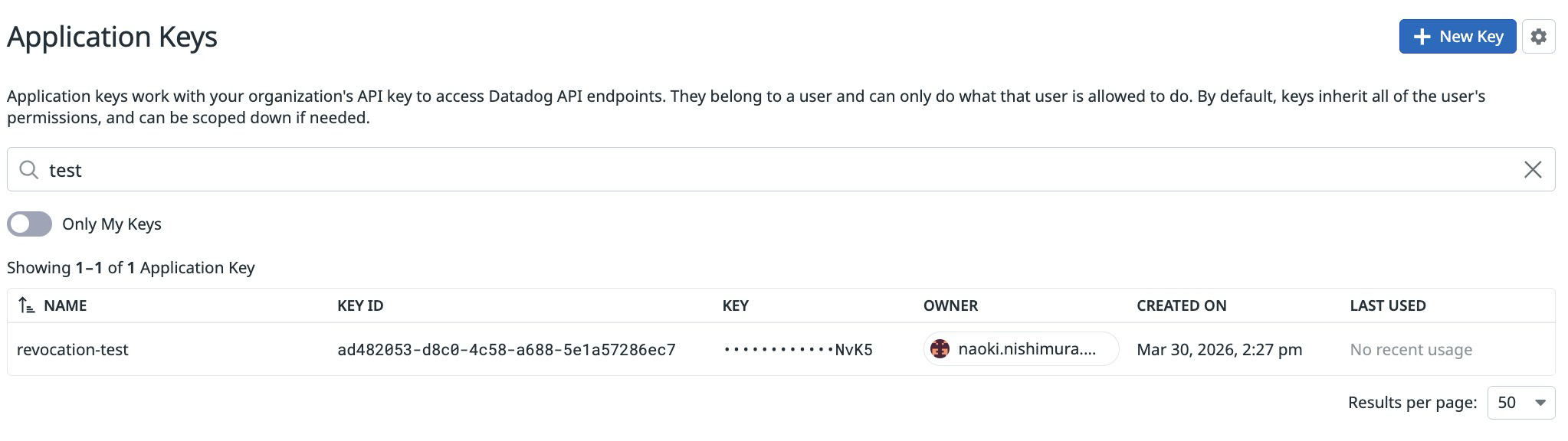Clear the search using the X icon
The width and height of the screenshot is (1568, 441).
[x=1534, y=169]
